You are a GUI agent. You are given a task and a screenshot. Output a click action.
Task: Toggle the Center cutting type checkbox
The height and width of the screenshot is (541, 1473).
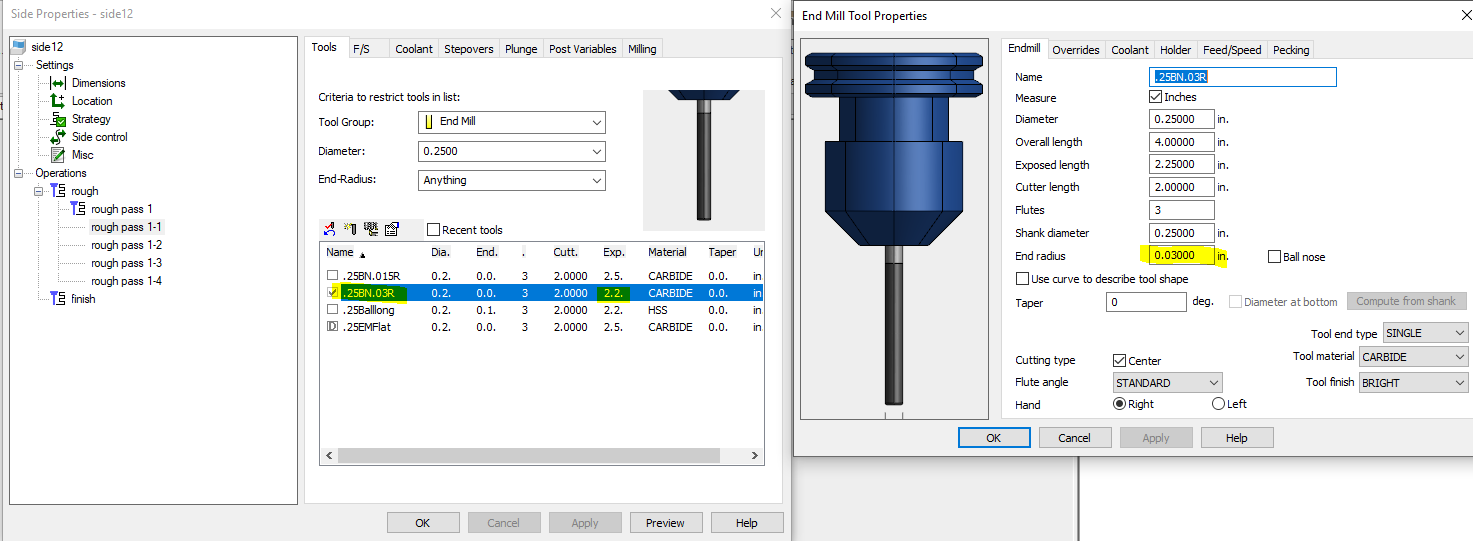pyautogui.click(x=1119, y=360)
